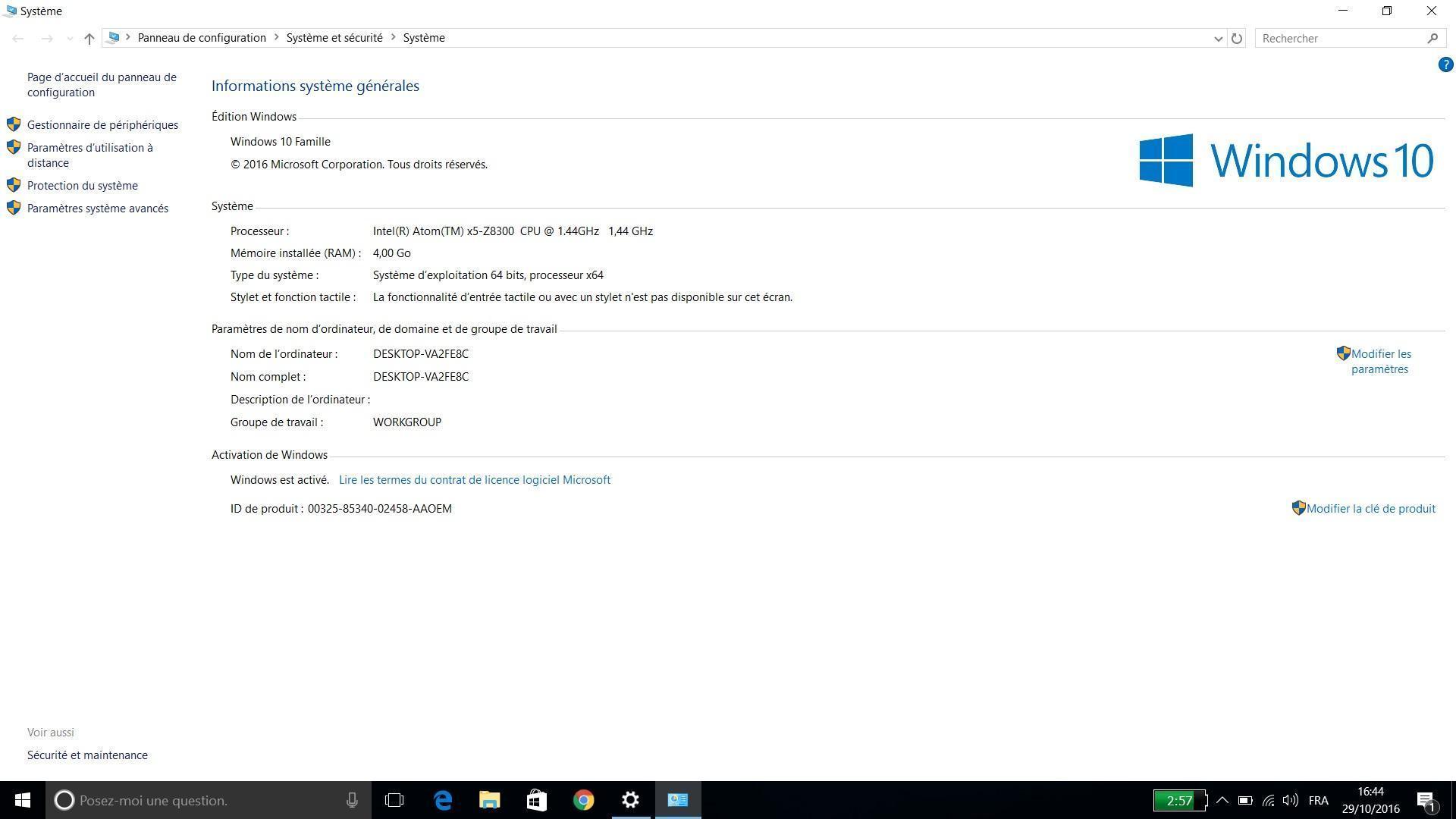
Task: Click the computer icon in the address bar
Action: pos(113,37)
